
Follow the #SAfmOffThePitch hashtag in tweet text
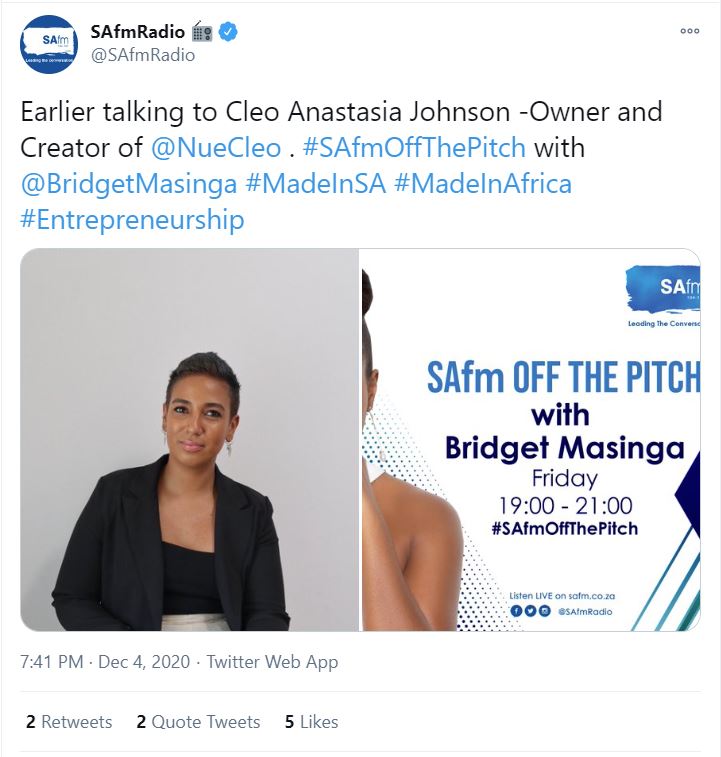[x=414, y=147]
